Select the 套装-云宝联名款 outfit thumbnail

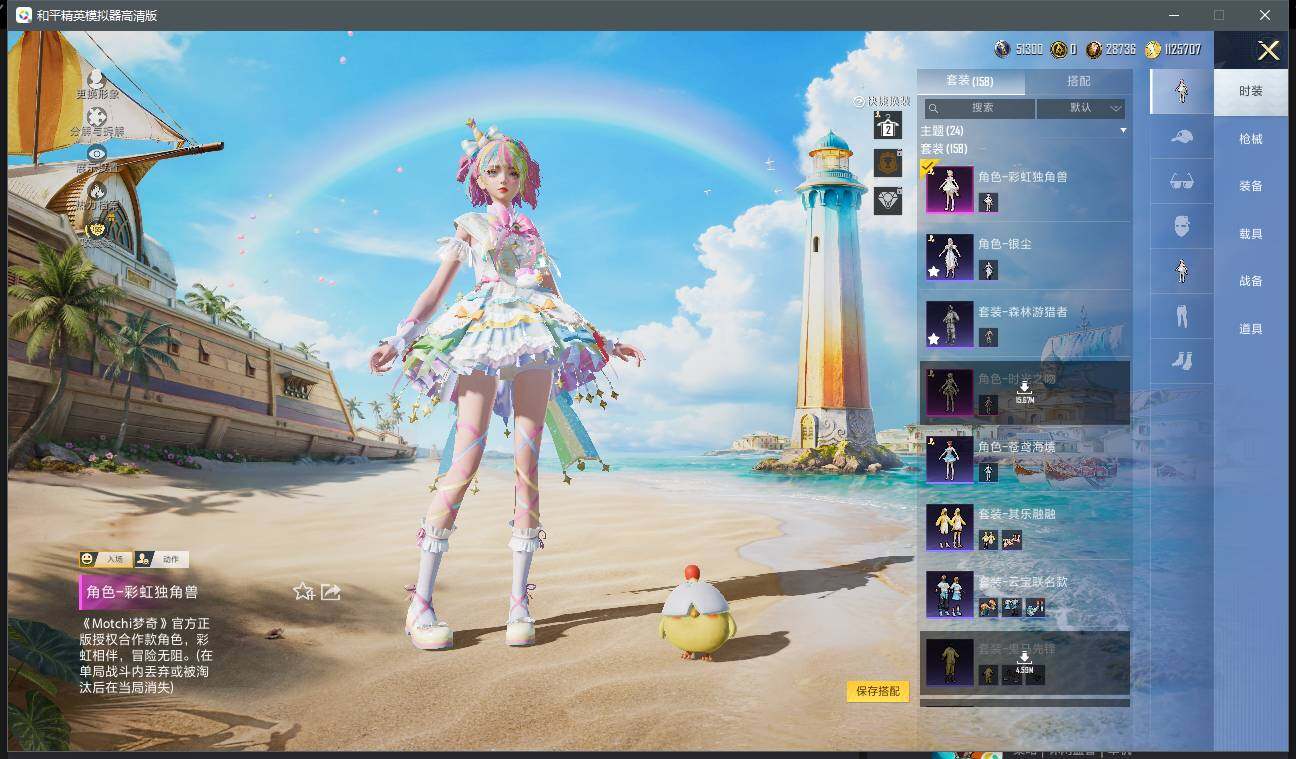949,594
